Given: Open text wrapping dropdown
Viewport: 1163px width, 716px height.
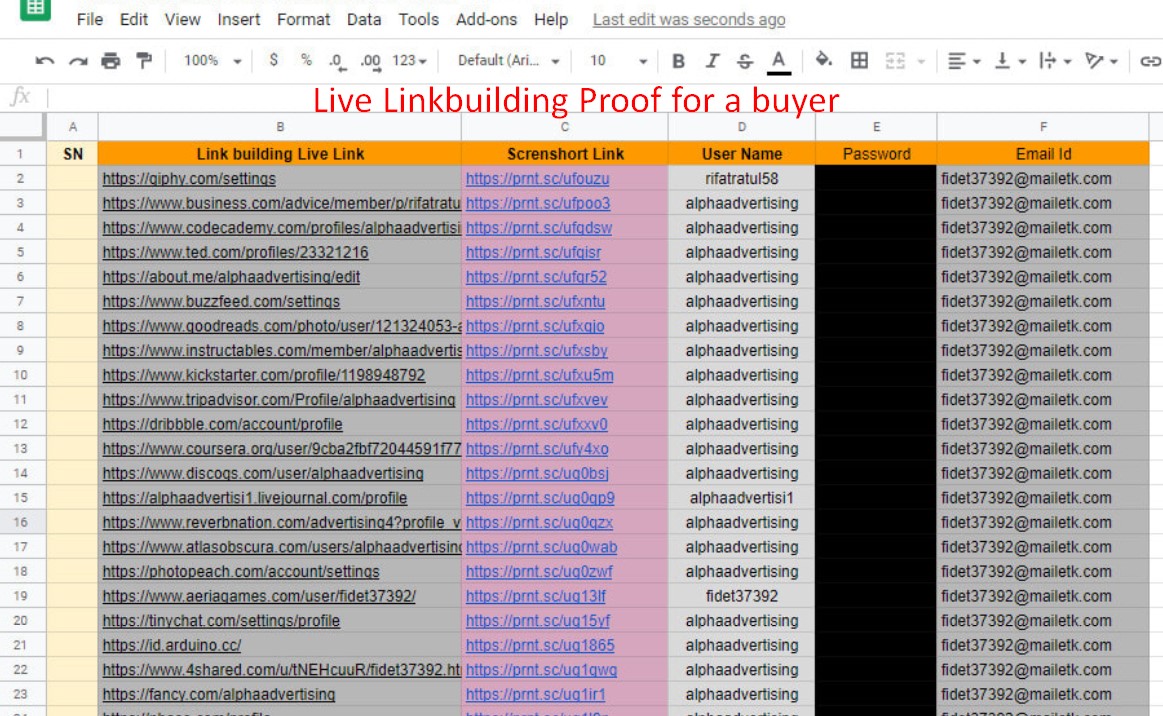Looking at the screenshot, I should pyautogui.click(x=1055, y=61).
